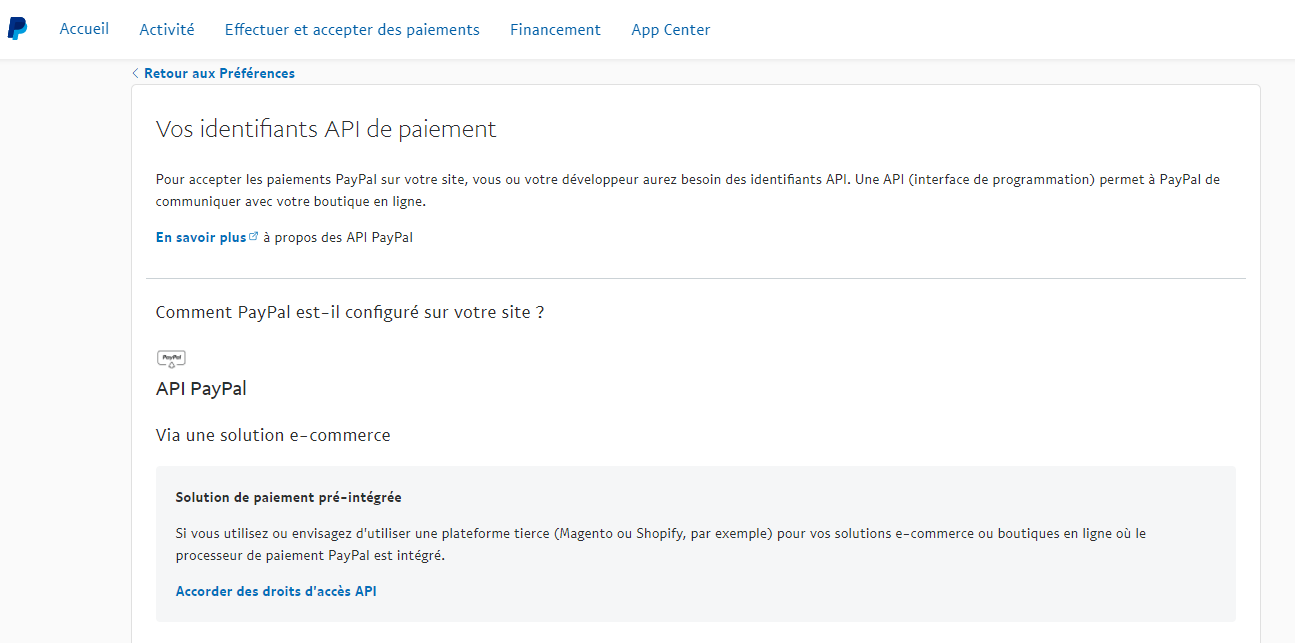Click the Comment PayPal est-il configuré question
1295x643 pixels.
click(x=350, y=312)
